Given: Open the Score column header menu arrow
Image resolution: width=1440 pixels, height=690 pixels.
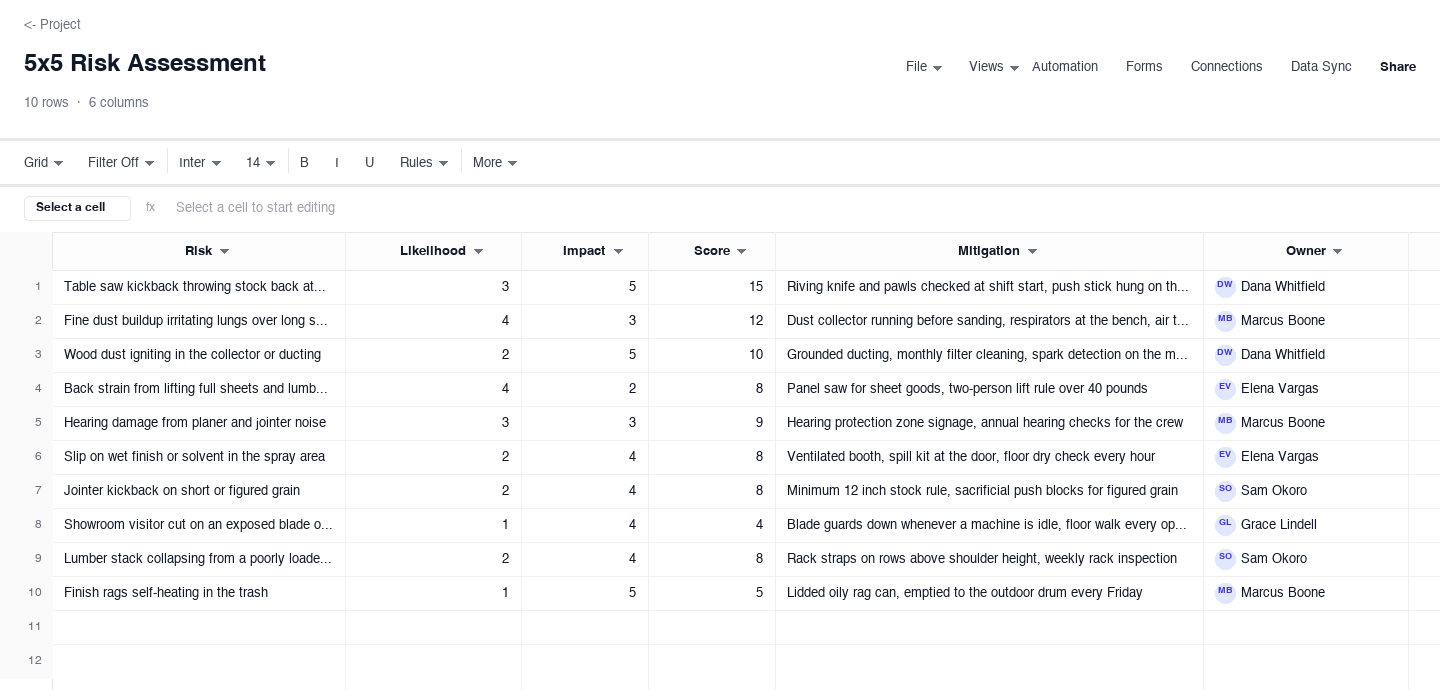Looking at the screenshot, I should pos(741,252).
